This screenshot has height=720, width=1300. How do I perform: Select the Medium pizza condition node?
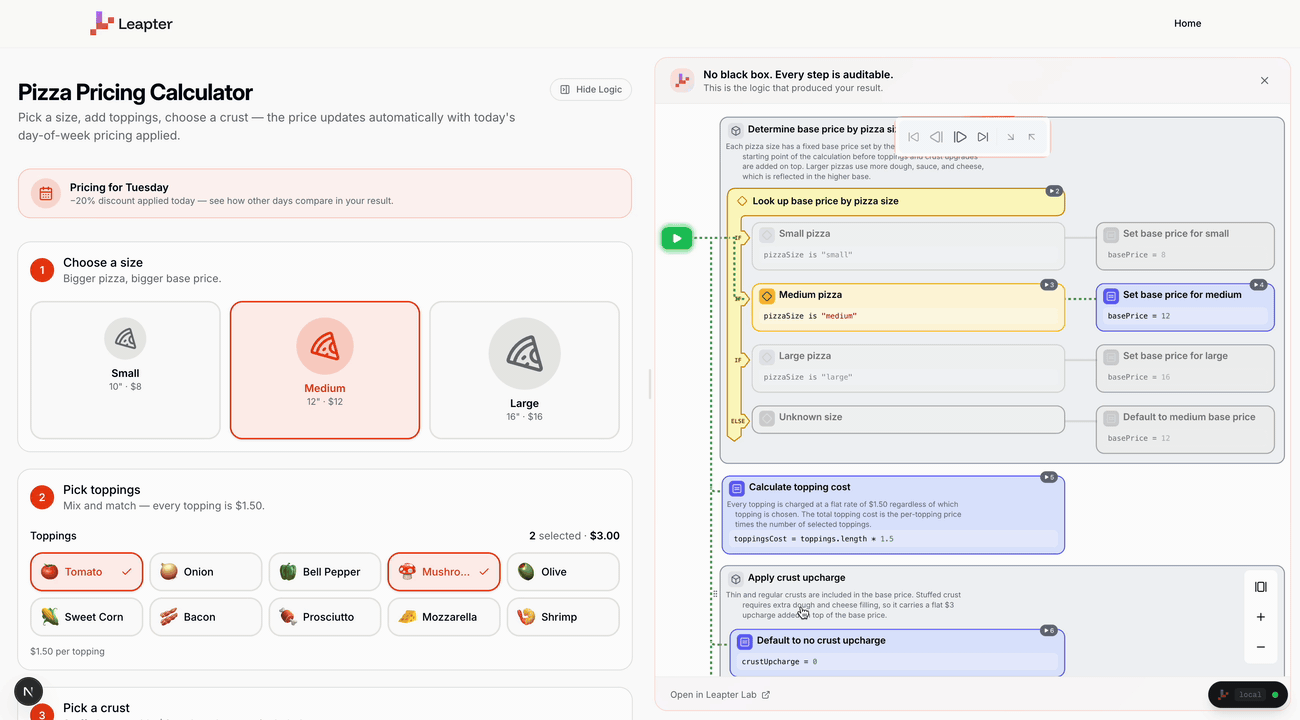[x=907, y=307]
